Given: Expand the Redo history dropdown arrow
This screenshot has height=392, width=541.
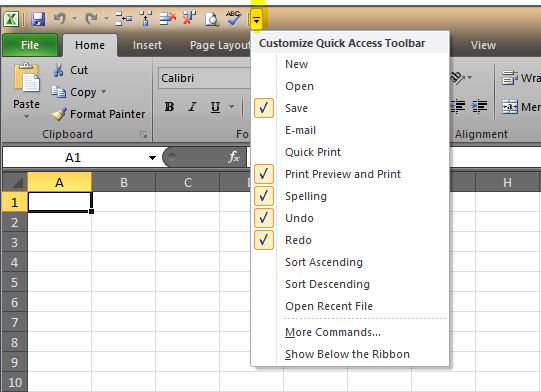Looking at the screenshot, I should pyautogui.click(x=106, y=18).
